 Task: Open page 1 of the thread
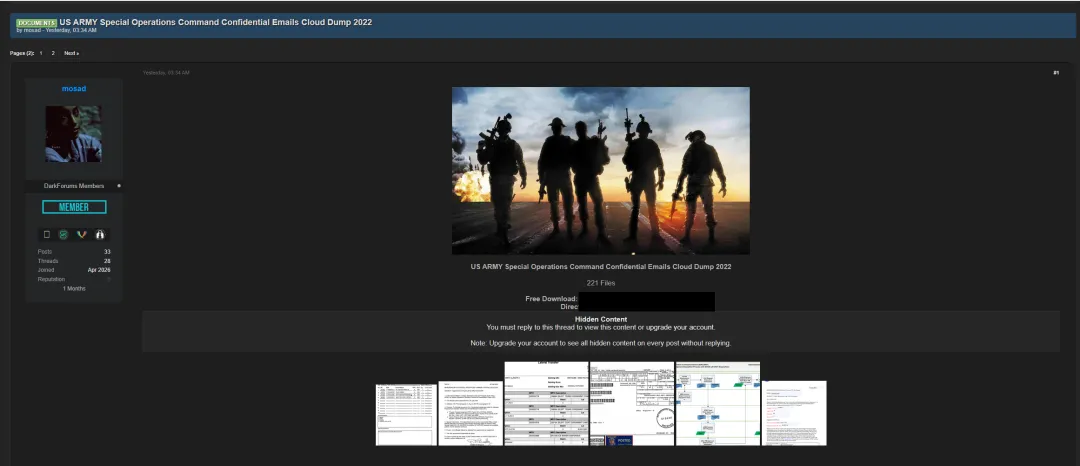click(x=41, y=53)
